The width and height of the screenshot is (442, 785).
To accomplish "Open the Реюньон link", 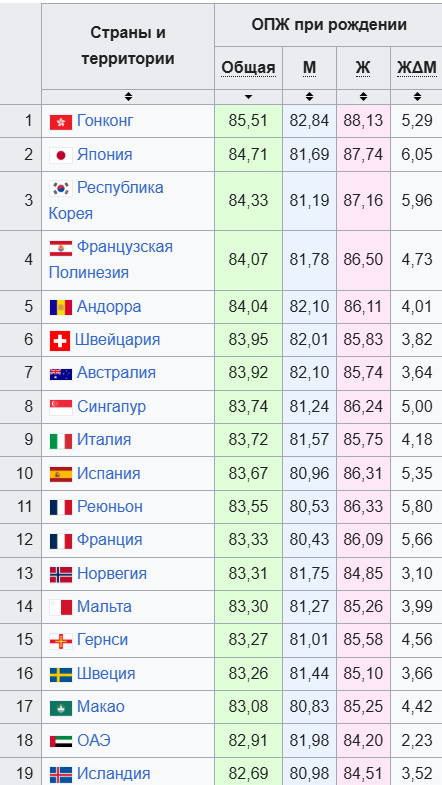I will click(110, 507).
